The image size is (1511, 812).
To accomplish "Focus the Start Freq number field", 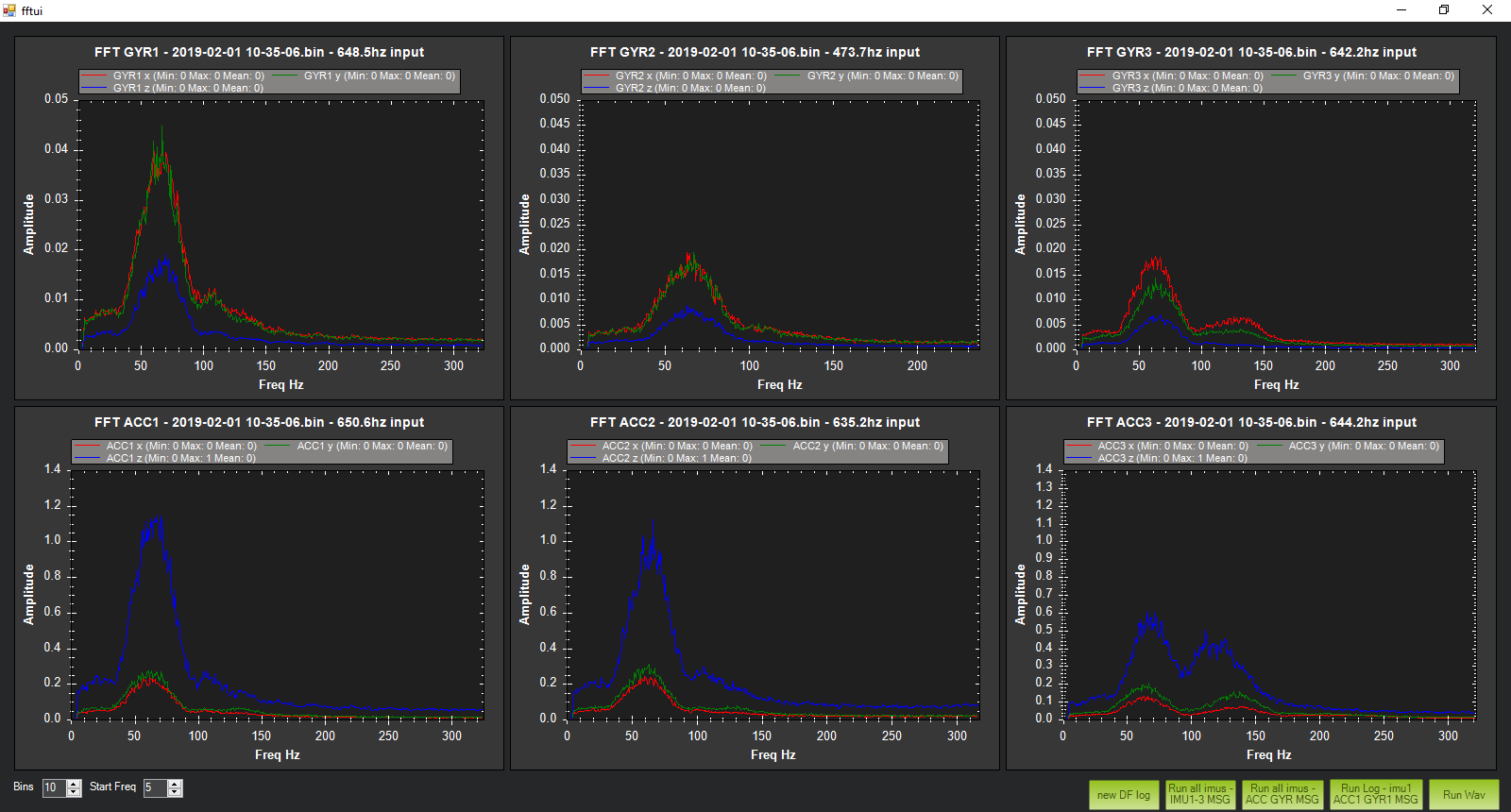I will (156, 787).
